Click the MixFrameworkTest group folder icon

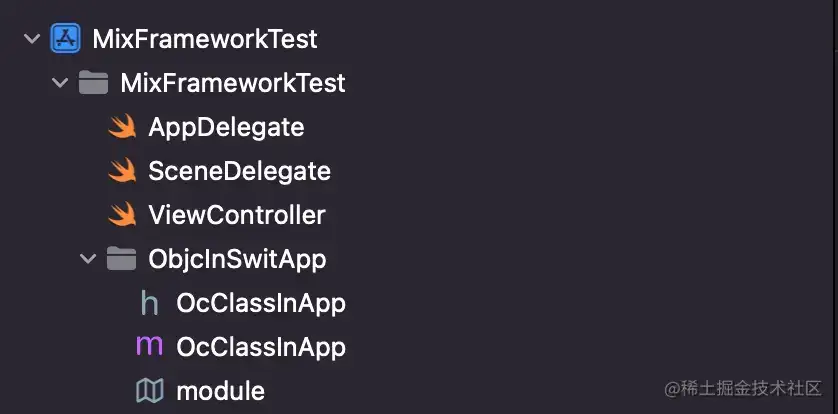(94, 83)
